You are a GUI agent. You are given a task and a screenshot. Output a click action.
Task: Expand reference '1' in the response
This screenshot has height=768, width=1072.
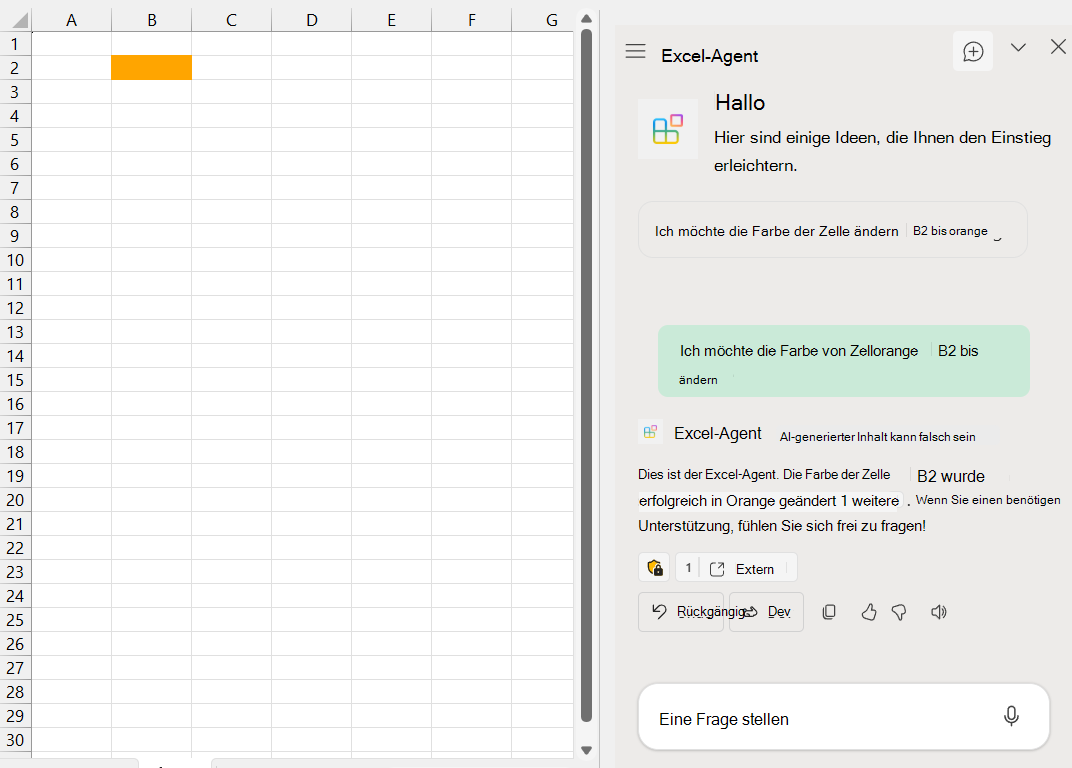click(688, 567)
